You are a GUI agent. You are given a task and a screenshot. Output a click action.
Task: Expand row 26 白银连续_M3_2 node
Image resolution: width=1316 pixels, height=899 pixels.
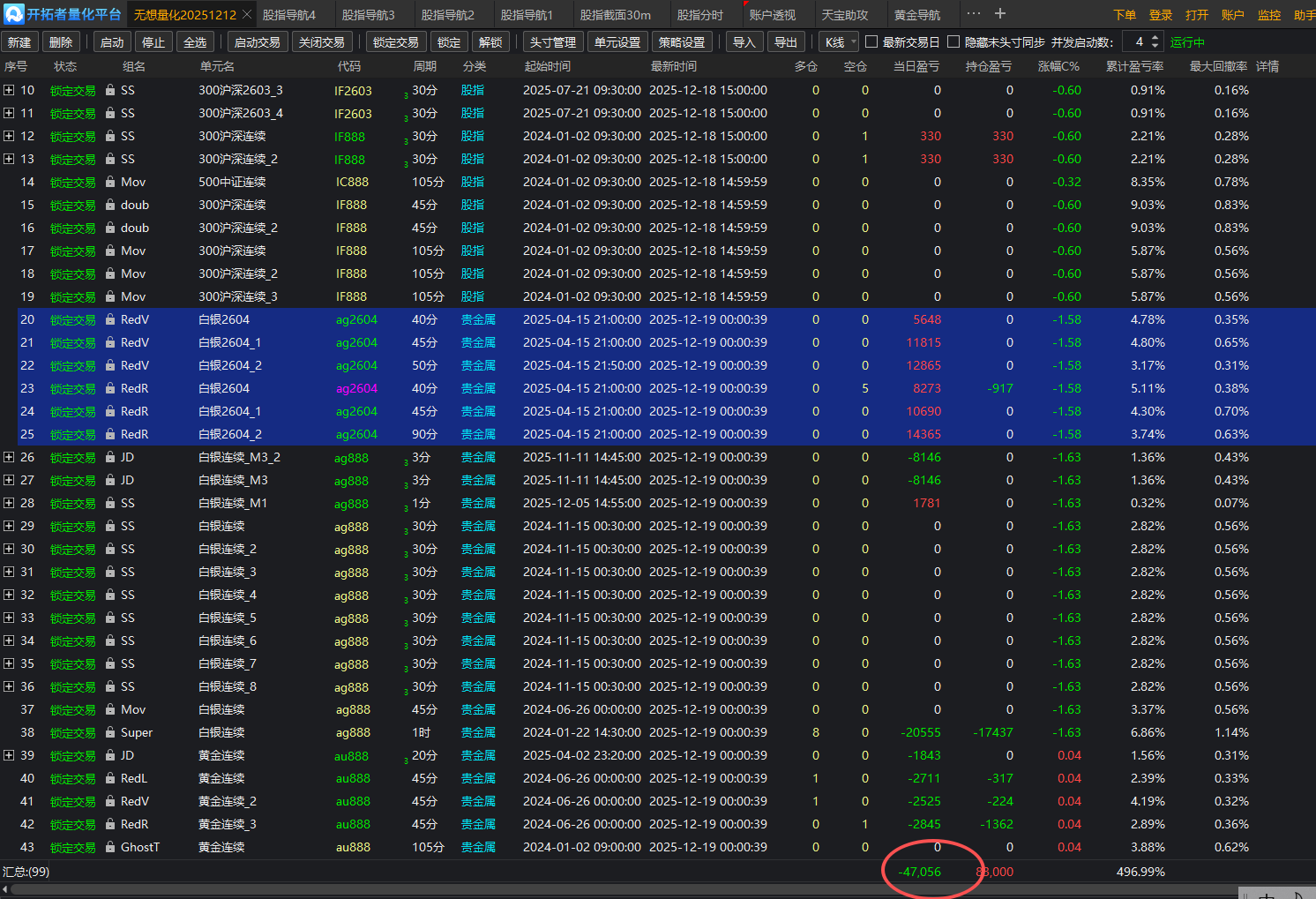click(x=9, y=457)
